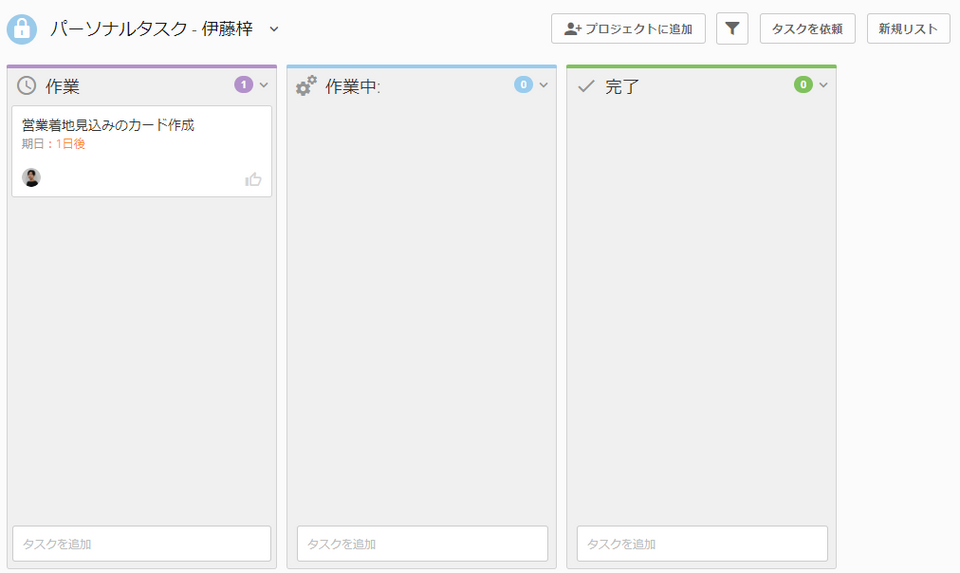Click the 作業中: list title
The height and width of the screenshot is (573, 960).
353,86
